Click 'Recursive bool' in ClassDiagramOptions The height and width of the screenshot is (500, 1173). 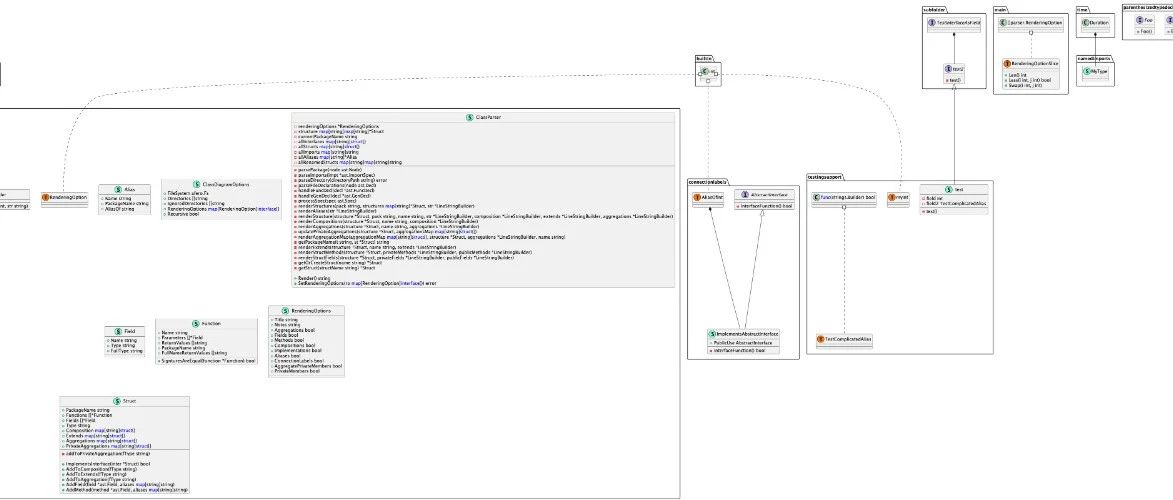183,213
